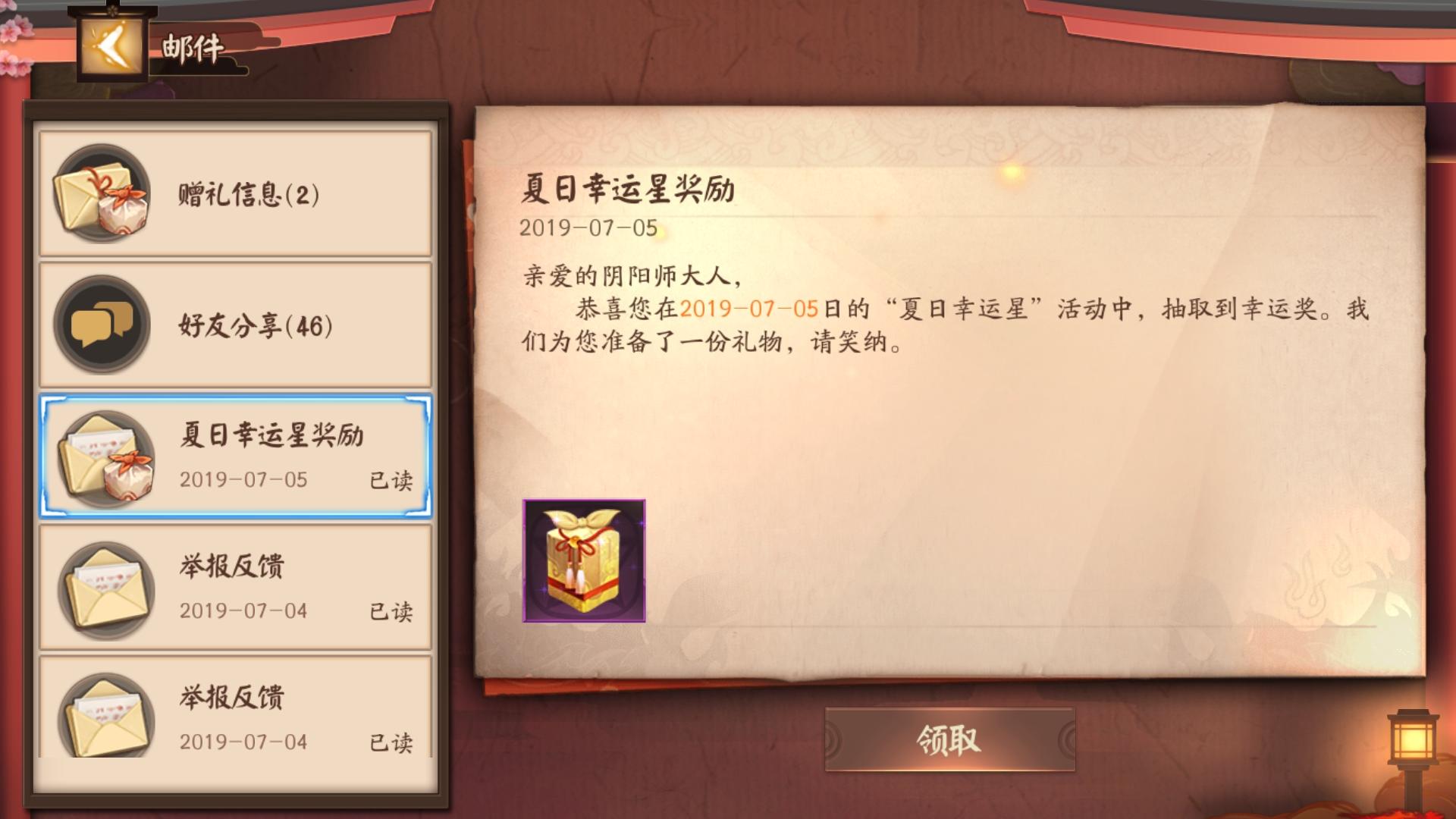Click the golden gift box reward item
The height and width of the screenshot is (819, 1456).
tap(584, 560)
